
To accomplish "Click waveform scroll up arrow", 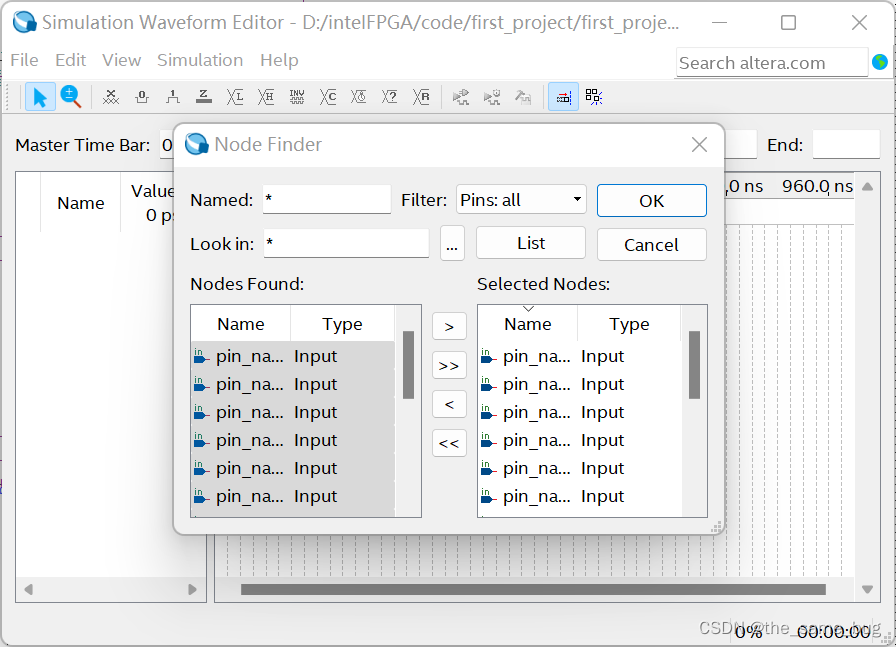I will [x=867, y=186].
